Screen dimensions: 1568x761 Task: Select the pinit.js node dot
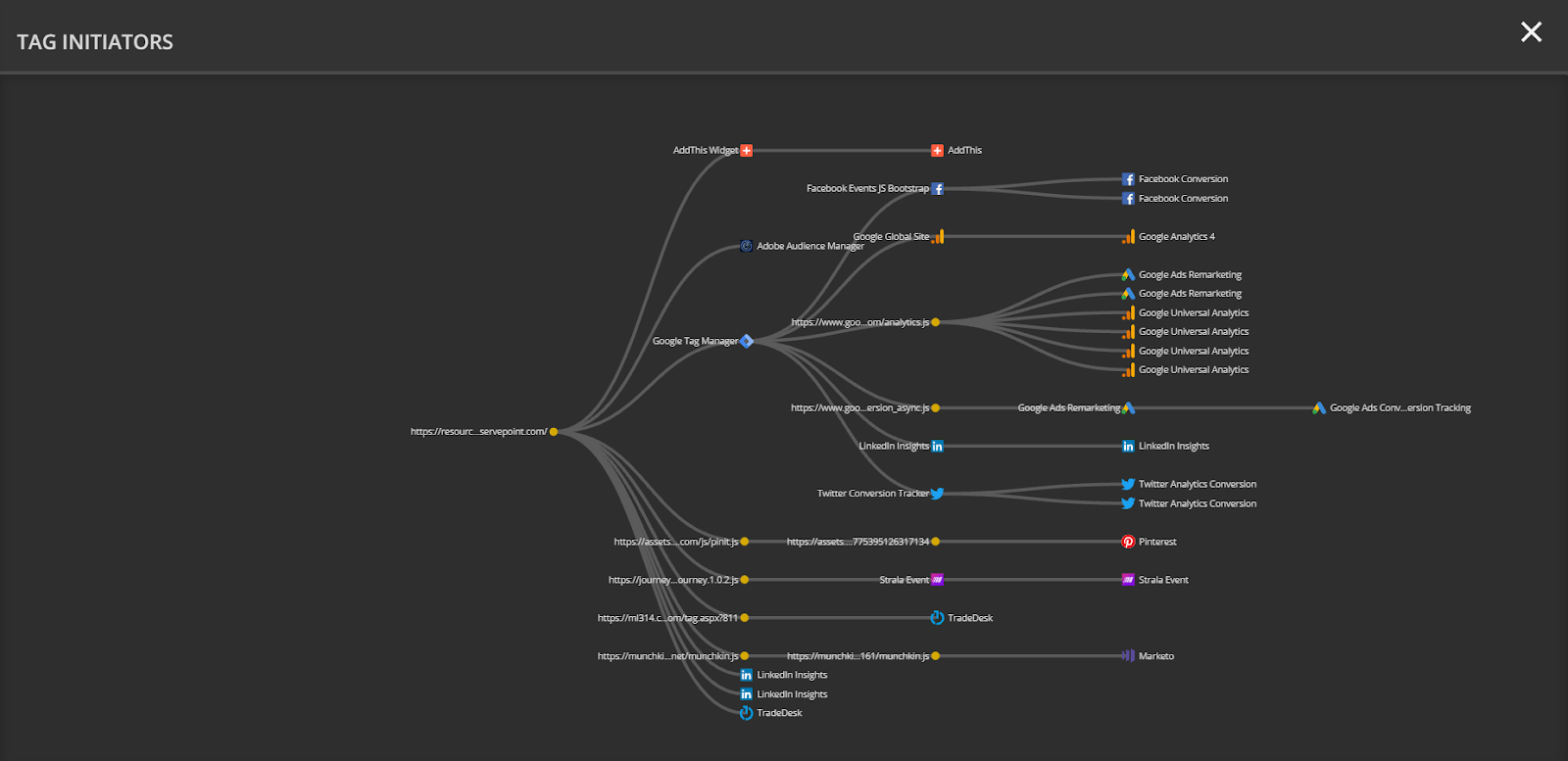745,542
